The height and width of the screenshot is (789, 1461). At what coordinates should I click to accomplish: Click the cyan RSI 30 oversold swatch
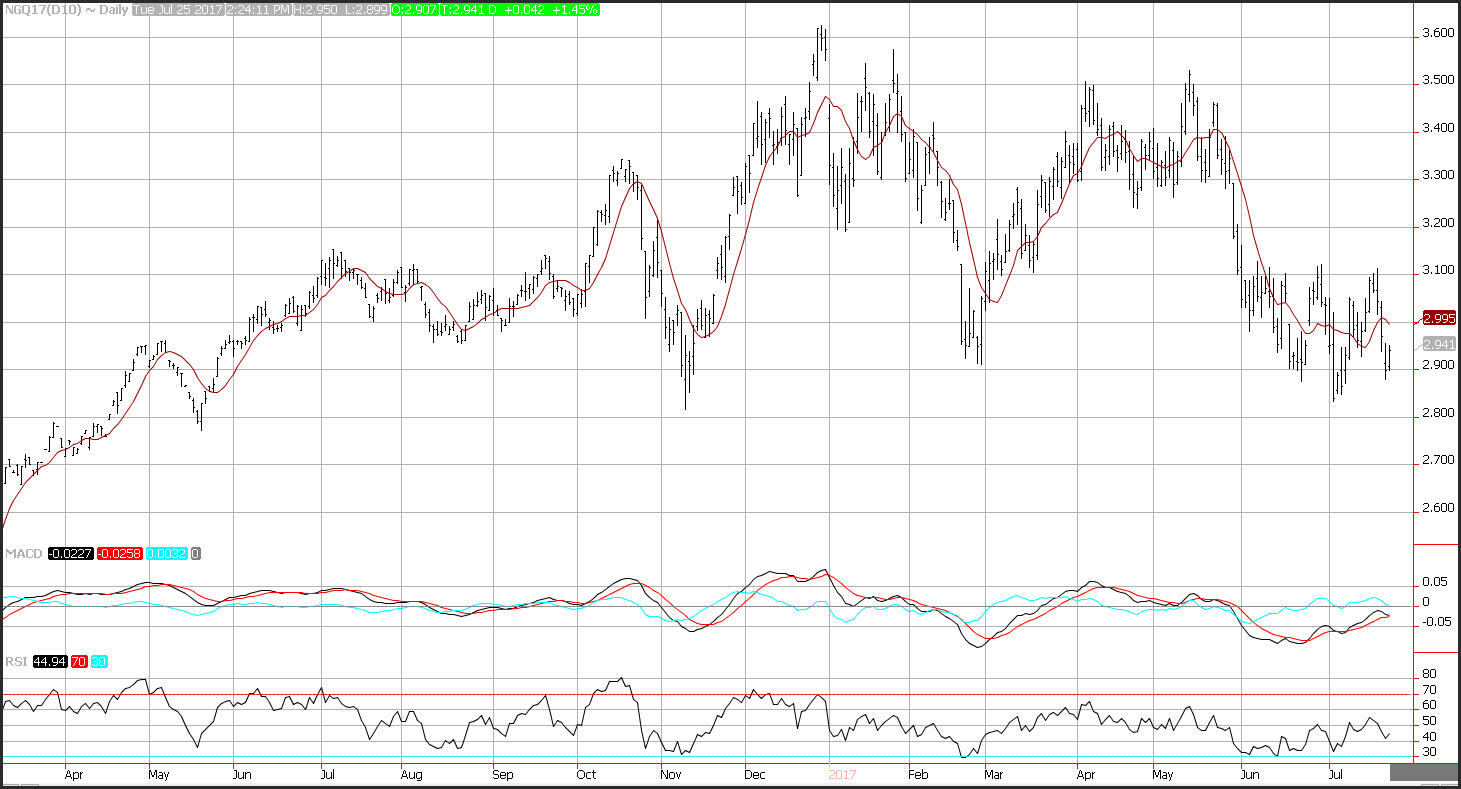[101, 662]
